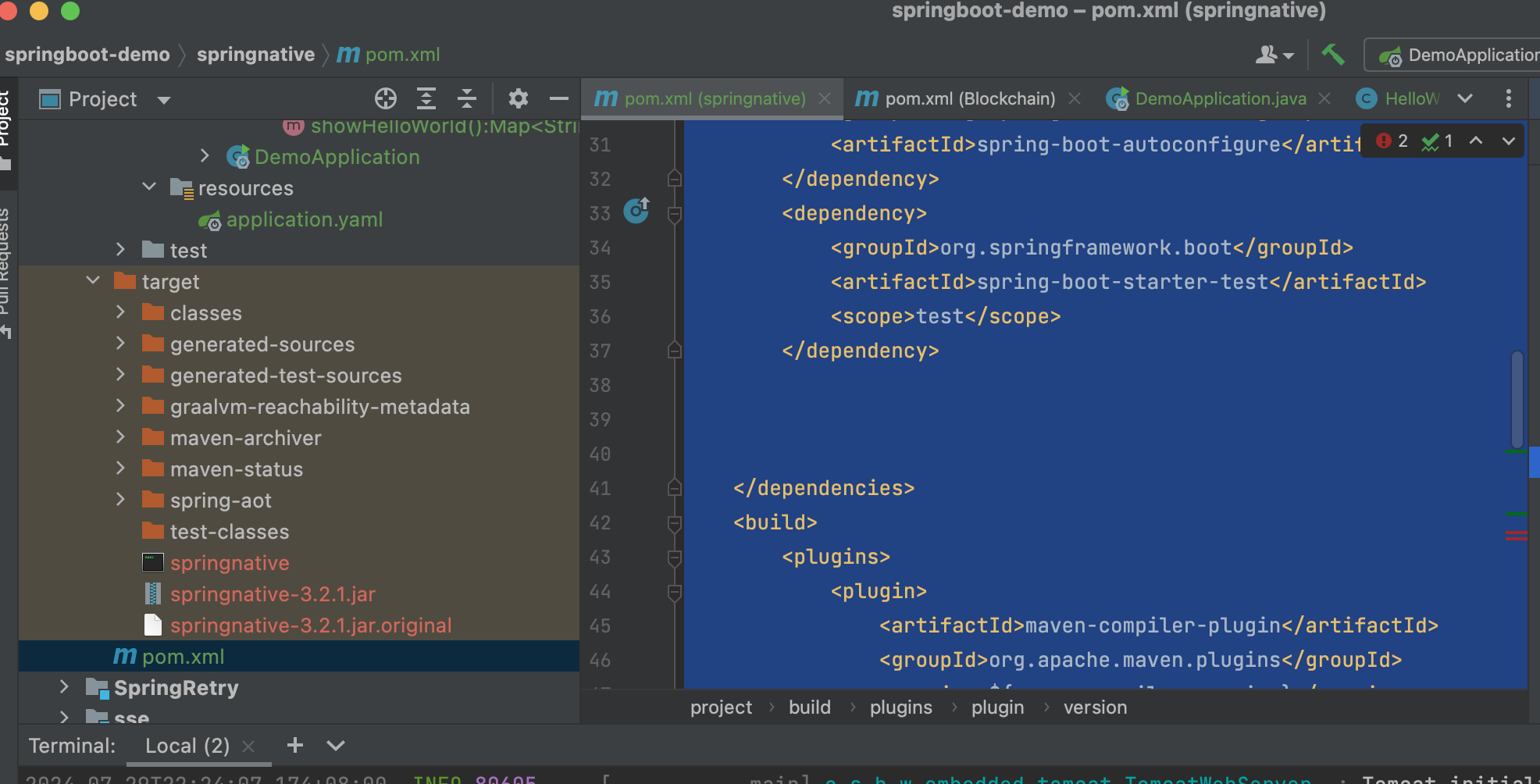1540x784 pixels.
Task: Open the Project view dropdown
Action: click(x=164, y=100)
